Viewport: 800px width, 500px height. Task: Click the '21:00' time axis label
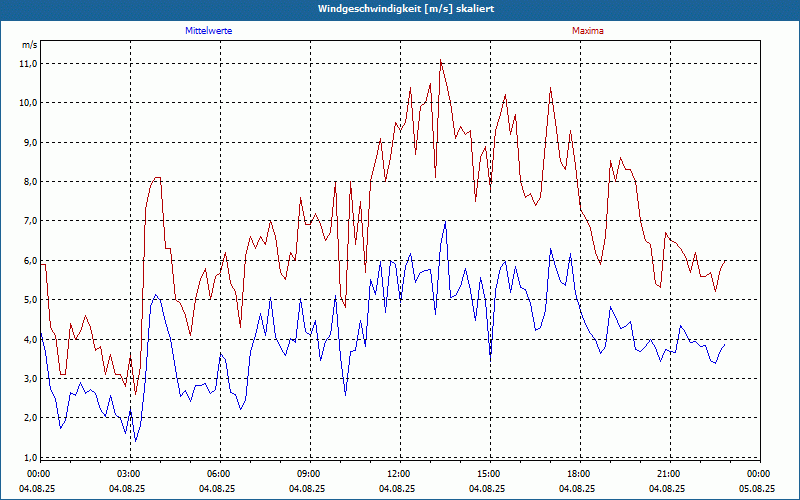tap(668, 474)
